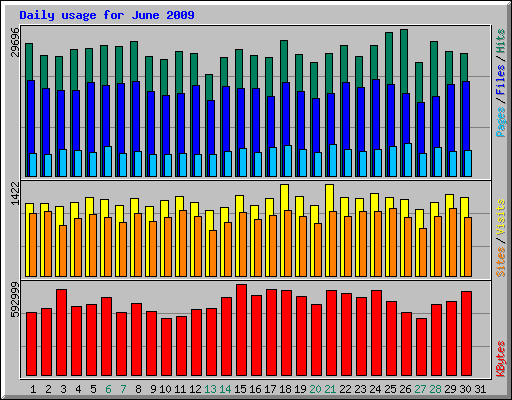
Task: Click weekend day 21 label
Action: [x=330, y=389]
